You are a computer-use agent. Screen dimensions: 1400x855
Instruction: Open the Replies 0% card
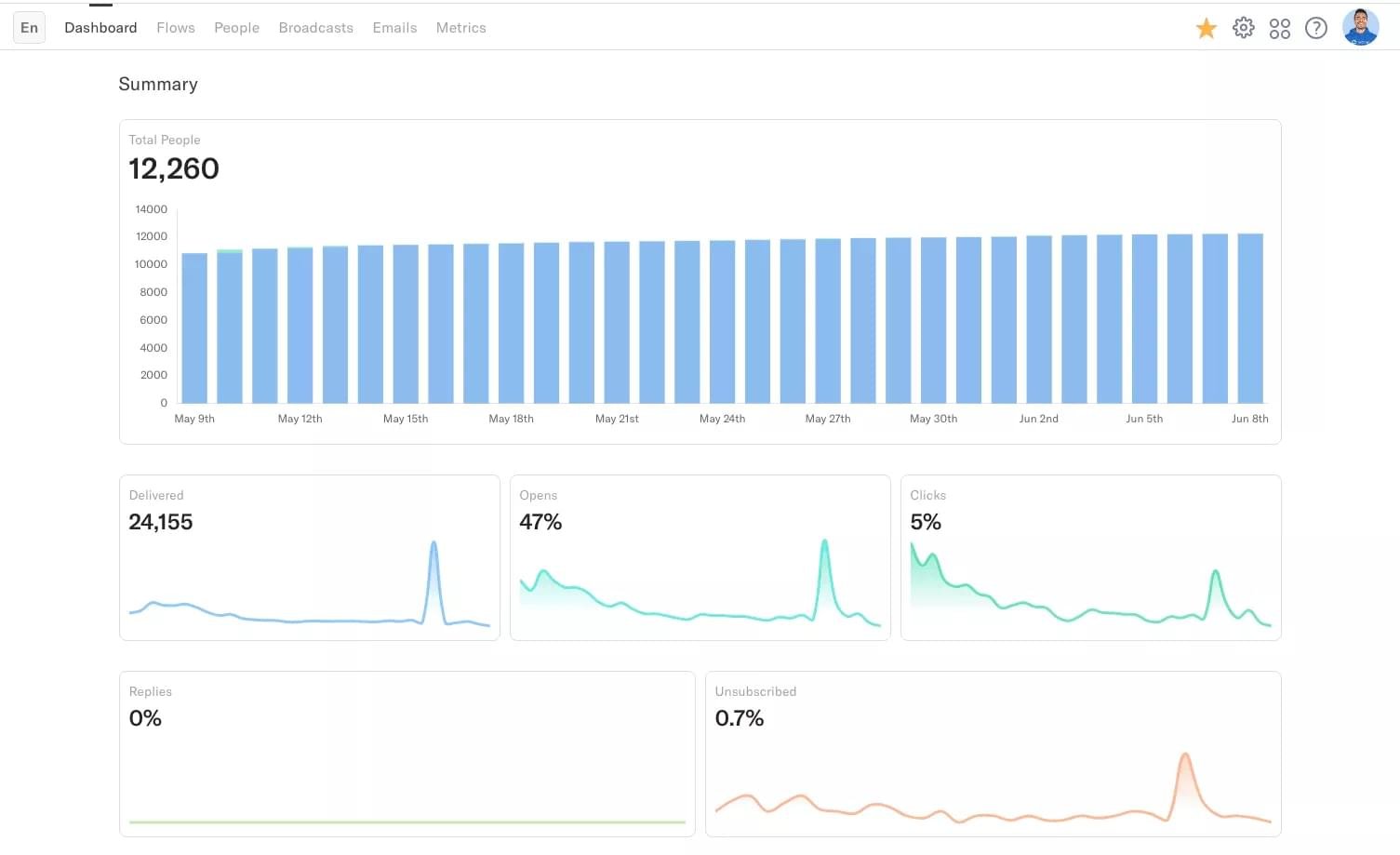coord(407,754)
